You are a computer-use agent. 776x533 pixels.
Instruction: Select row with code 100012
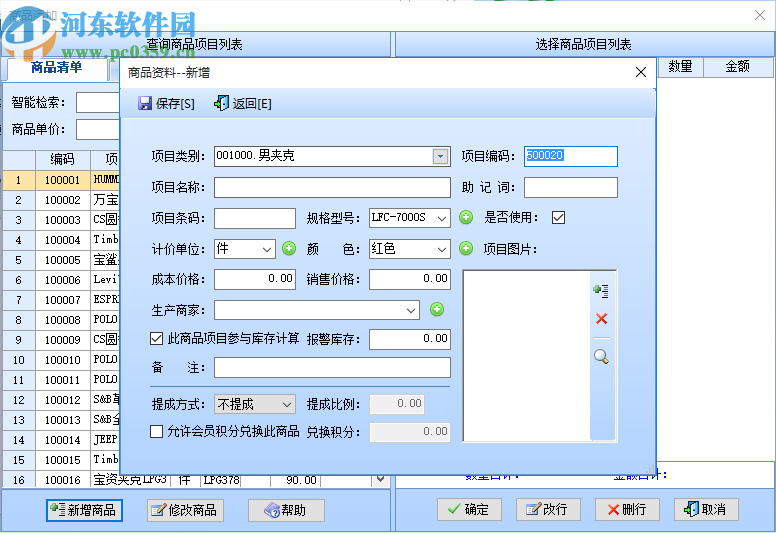point(61,400)
